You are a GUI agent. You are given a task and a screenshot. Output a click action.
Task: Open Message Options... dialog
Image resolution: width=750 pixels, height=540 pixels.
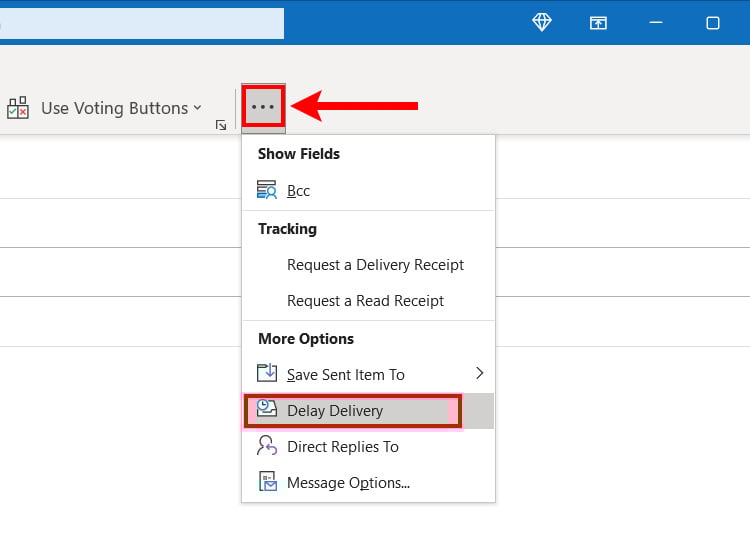coord(368,483)
